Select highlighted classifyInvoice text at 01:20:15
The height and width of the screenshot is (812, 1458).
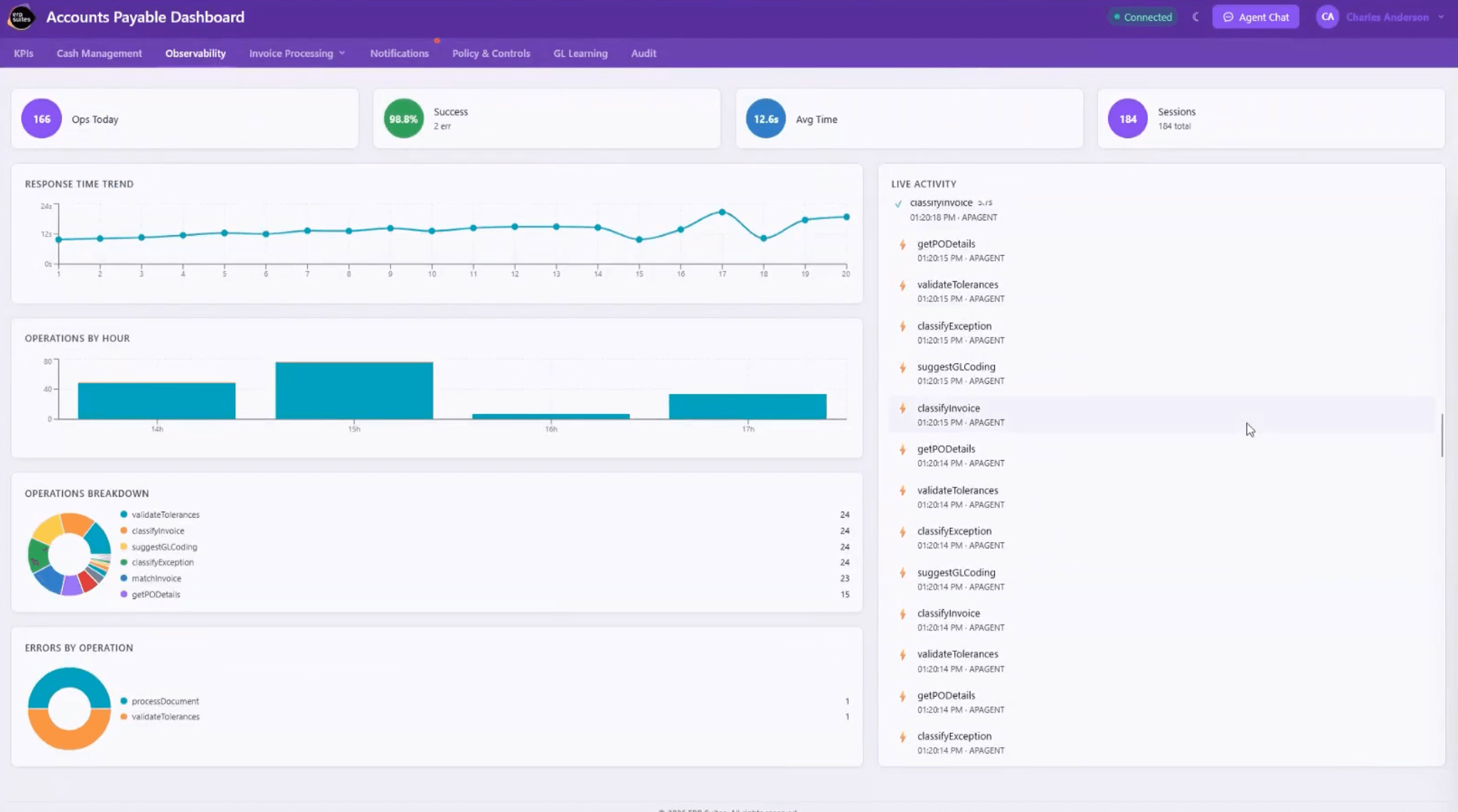(x=948, y=408)
